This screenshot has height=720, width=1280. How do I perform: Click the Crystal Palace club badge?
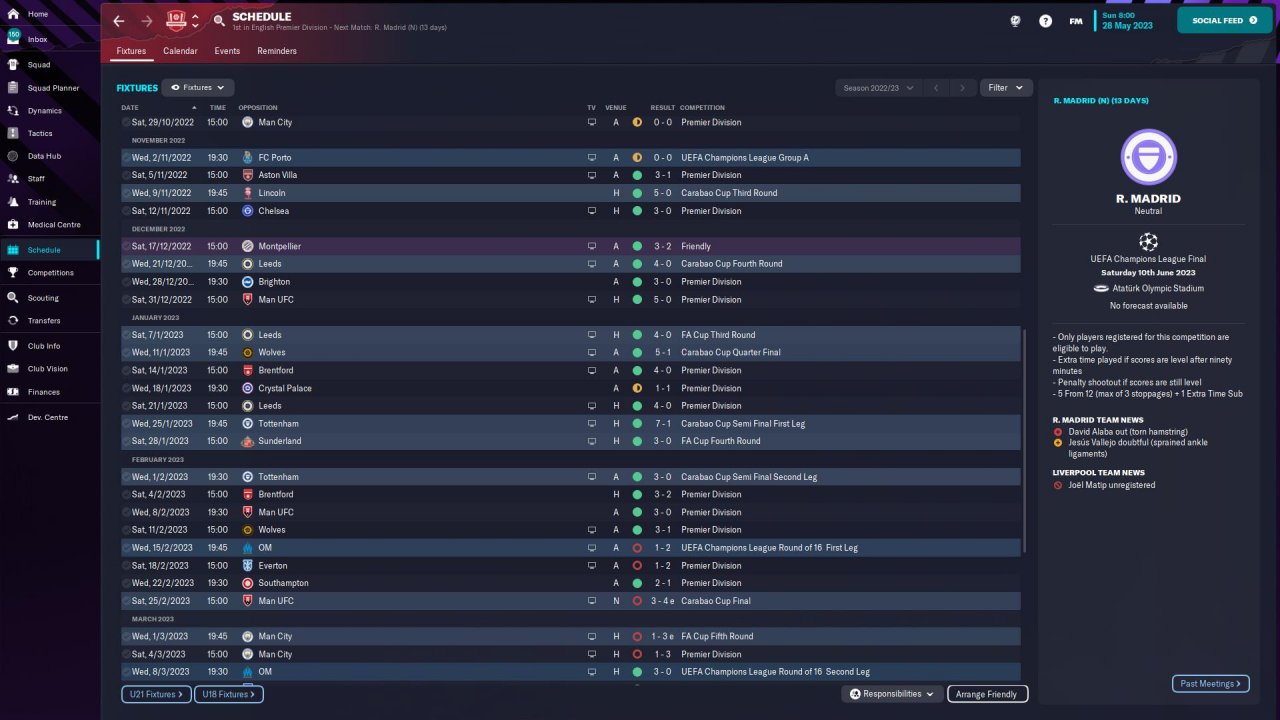248,388
